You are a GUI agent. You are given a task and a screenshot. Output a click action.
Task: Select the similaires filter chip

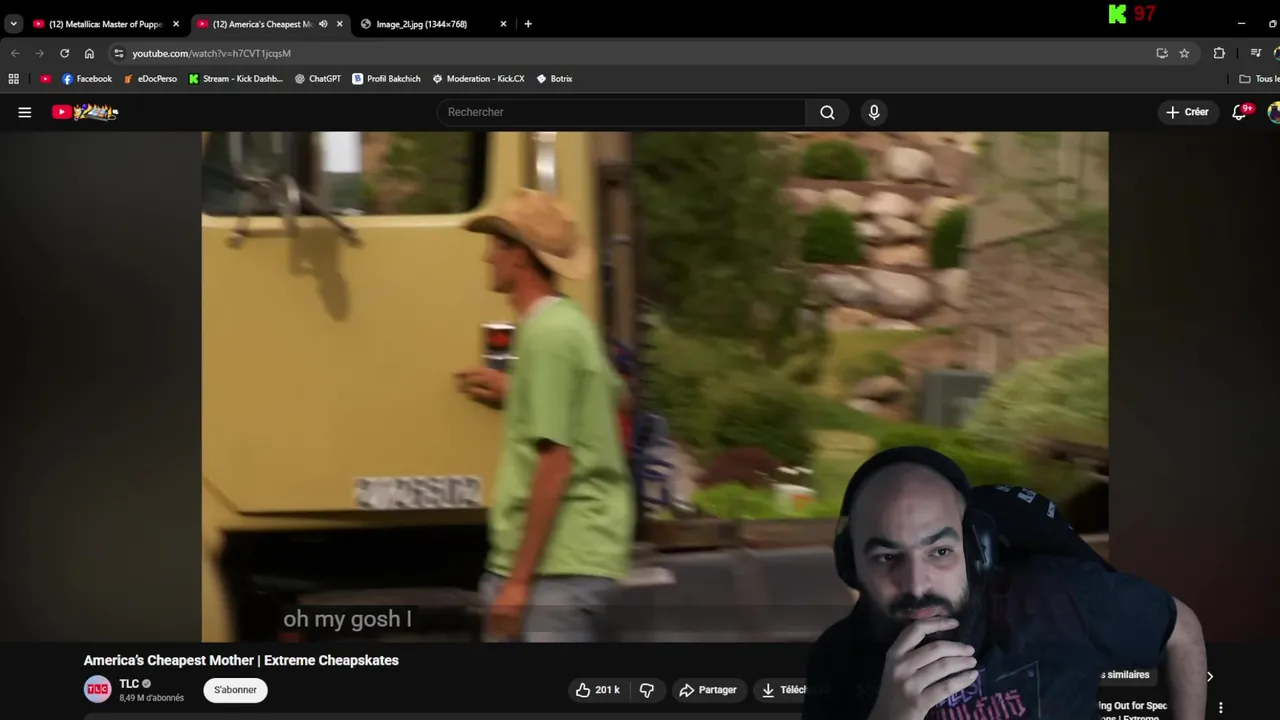click(x=1127, y=675)
